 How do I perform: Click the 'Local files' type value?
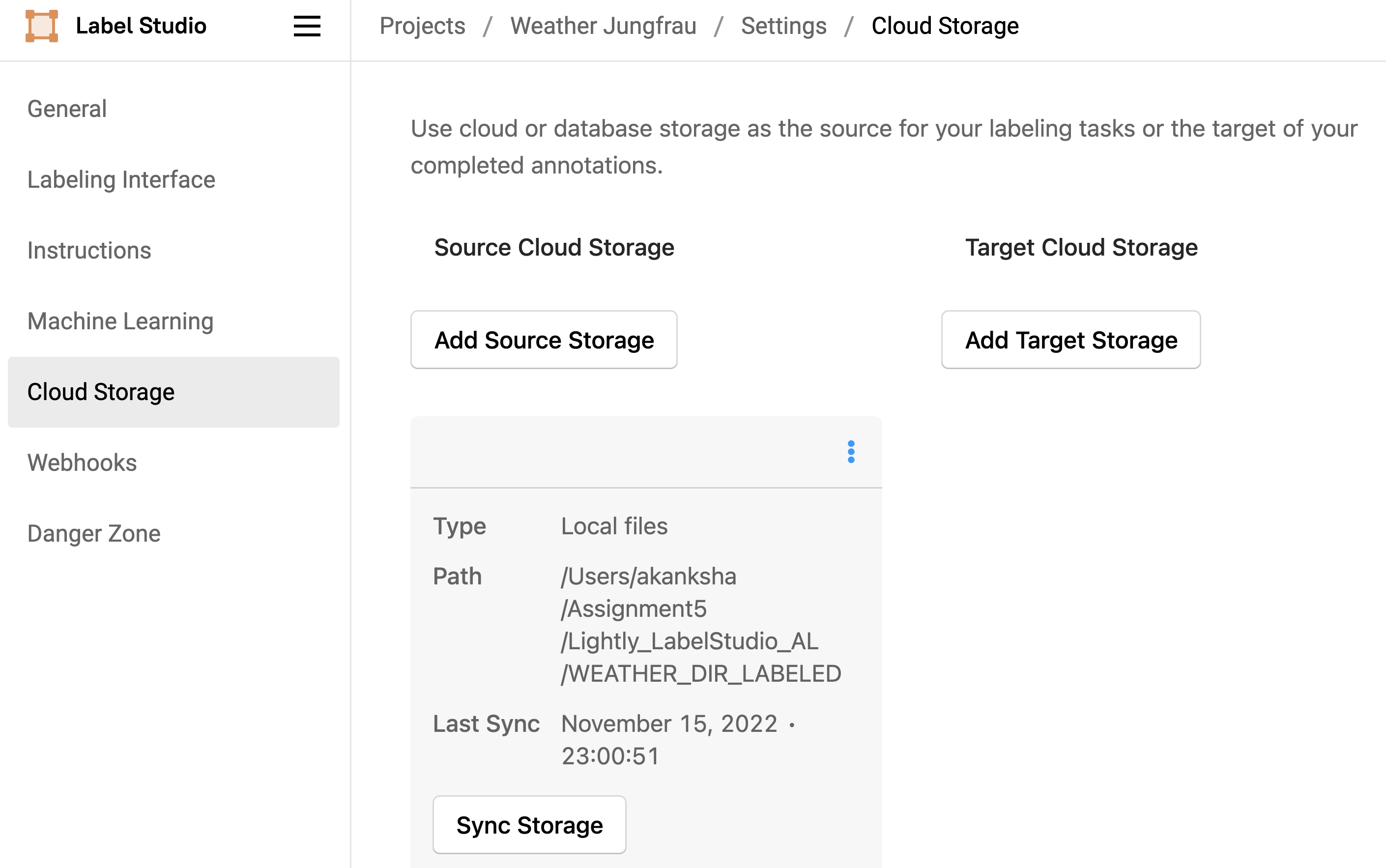pyautogui.click(x=614, y=526)
